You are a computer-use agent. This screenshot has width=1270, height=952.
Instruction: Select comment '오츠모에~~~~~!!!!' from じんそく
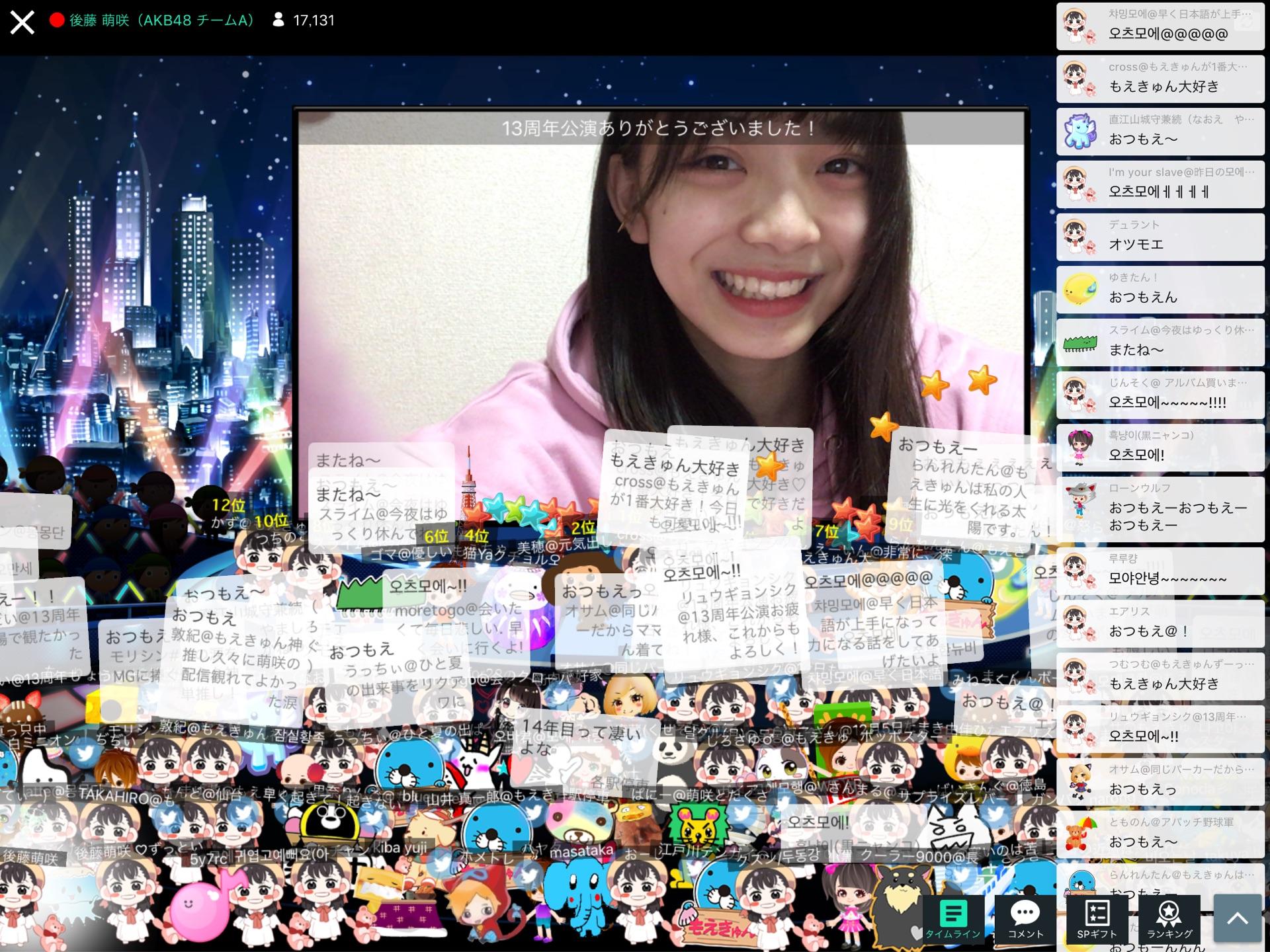(x=1160, y=395)
